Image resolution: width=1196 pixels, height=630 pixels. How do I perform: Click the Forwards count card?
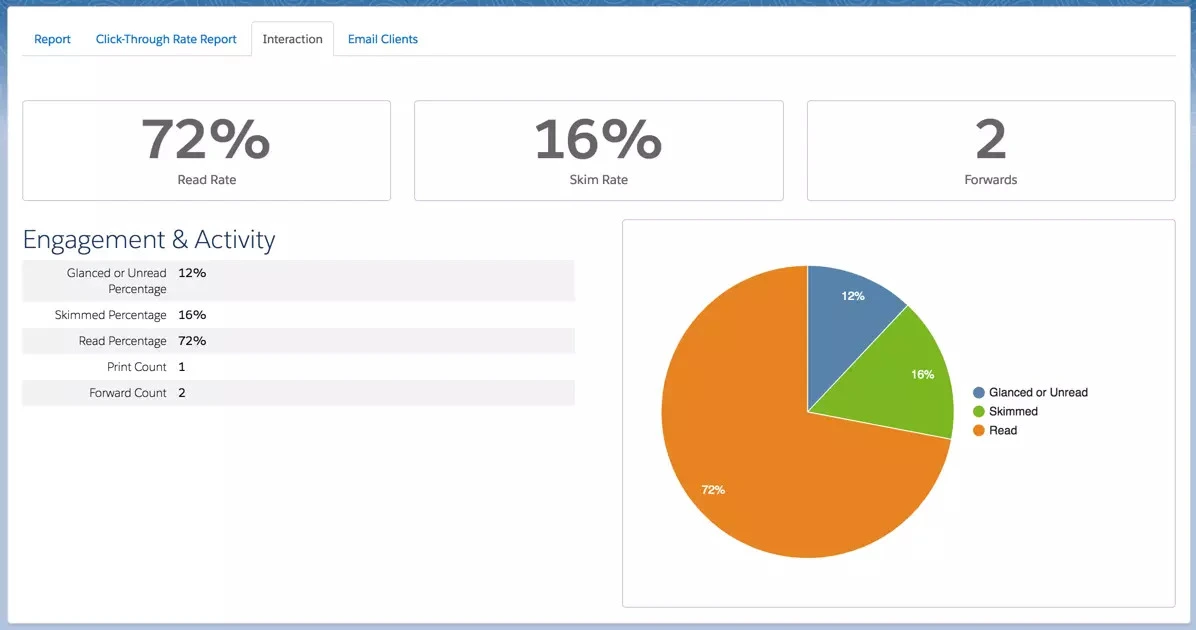click(x=990, y=150)
